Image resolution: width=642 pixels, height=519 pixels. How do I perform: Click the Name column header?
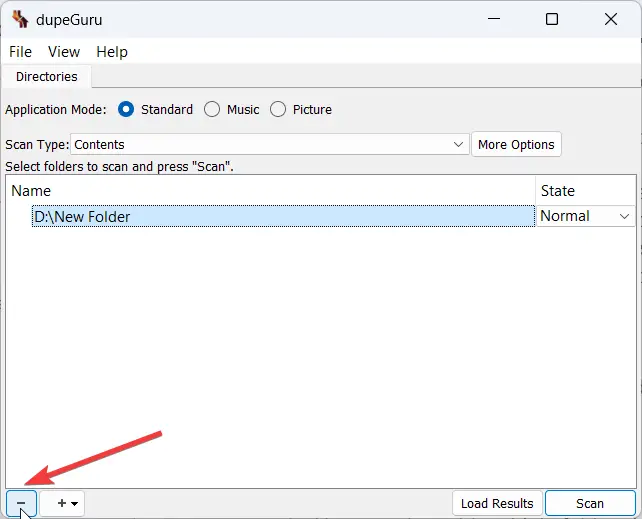pos(271,191)
